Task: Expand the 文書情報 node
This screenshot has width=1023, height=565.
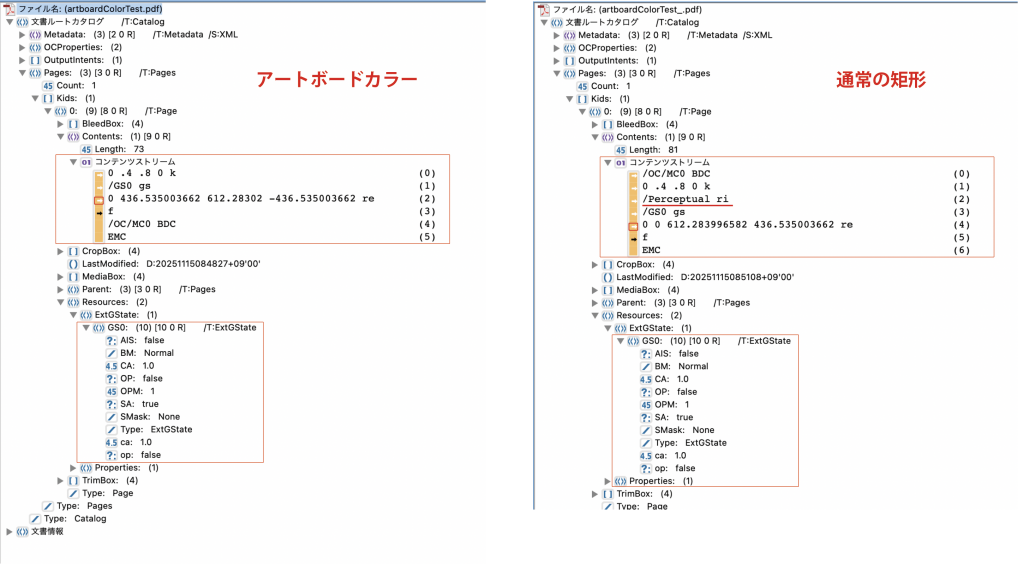Action: pos(9,532)
